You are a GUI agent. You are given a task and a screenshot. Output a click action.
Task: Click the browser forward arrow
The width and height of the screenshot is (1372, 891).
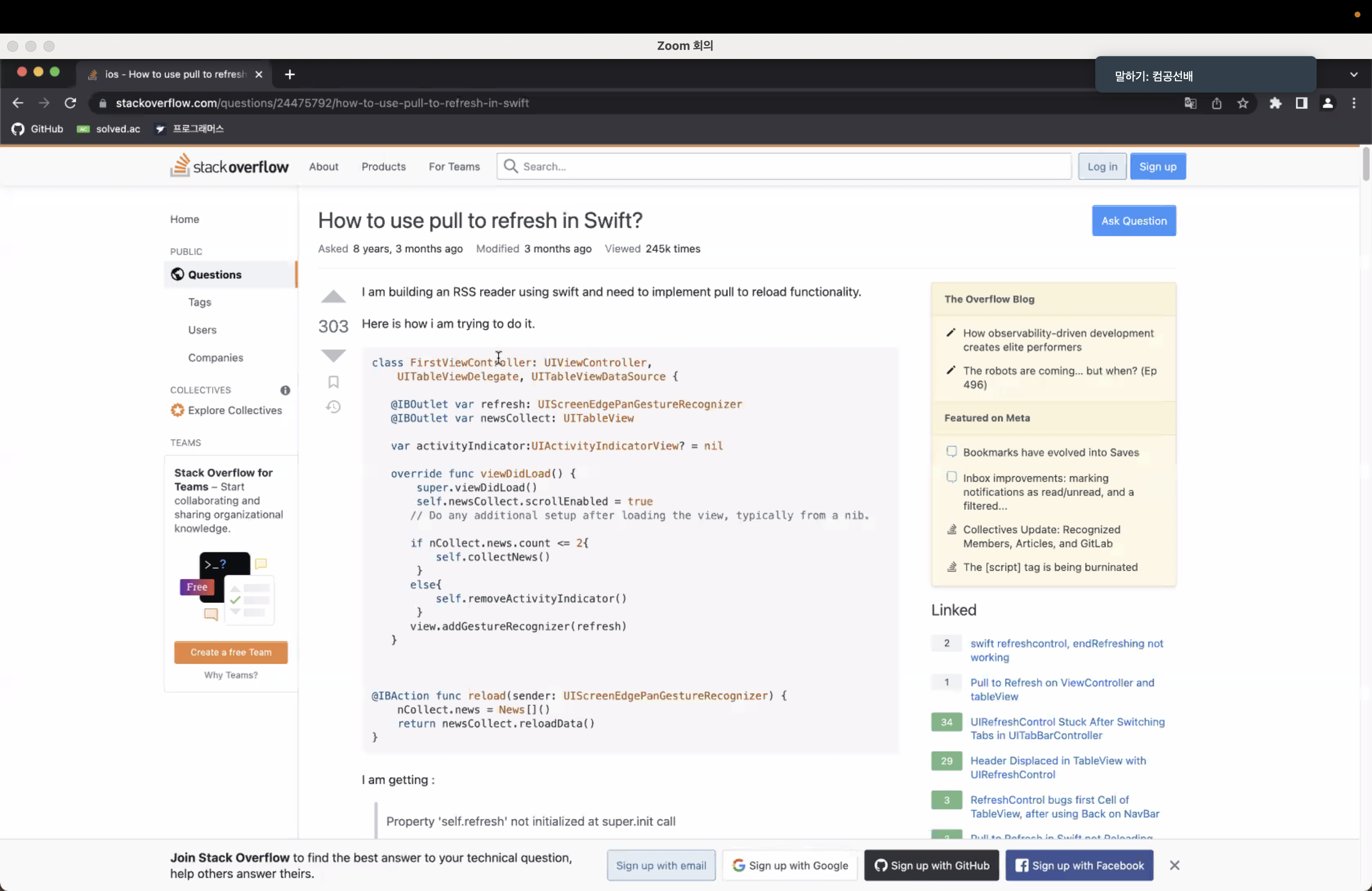(x=44, y=103)
